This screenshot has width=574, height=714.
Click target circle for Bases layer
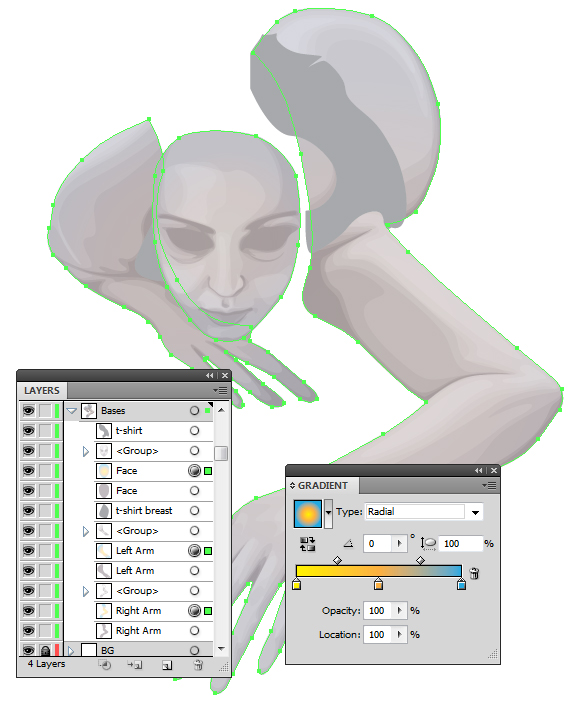tap(194, 411)
